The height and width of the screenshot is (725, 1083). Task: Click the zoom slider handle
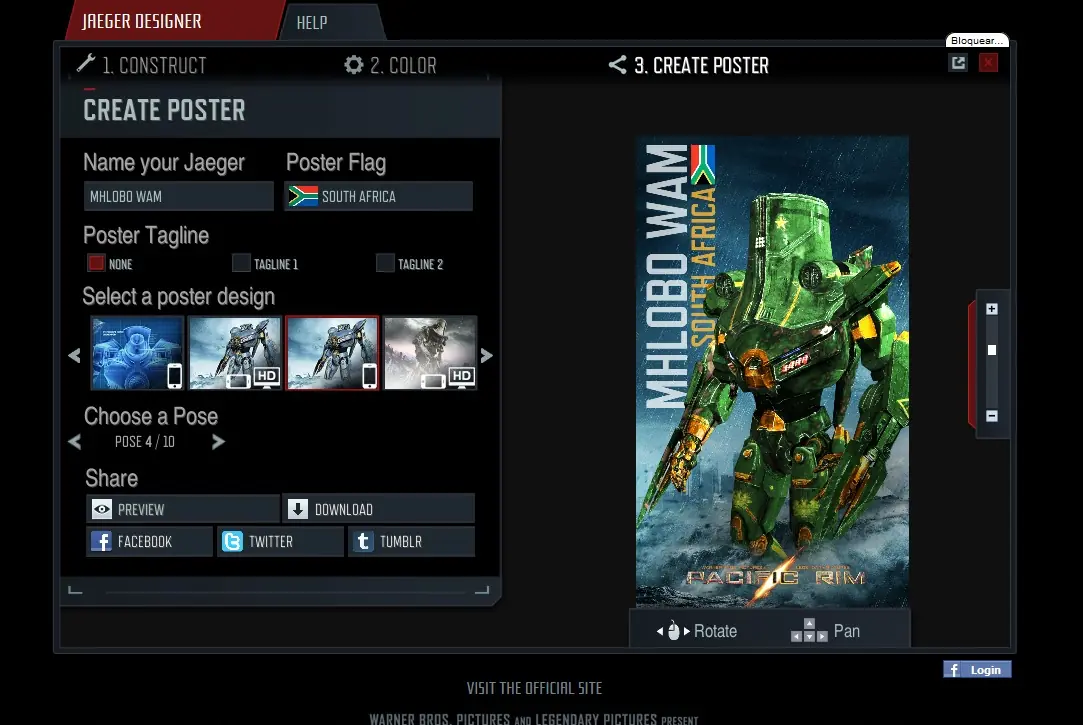tap(992, 350)
